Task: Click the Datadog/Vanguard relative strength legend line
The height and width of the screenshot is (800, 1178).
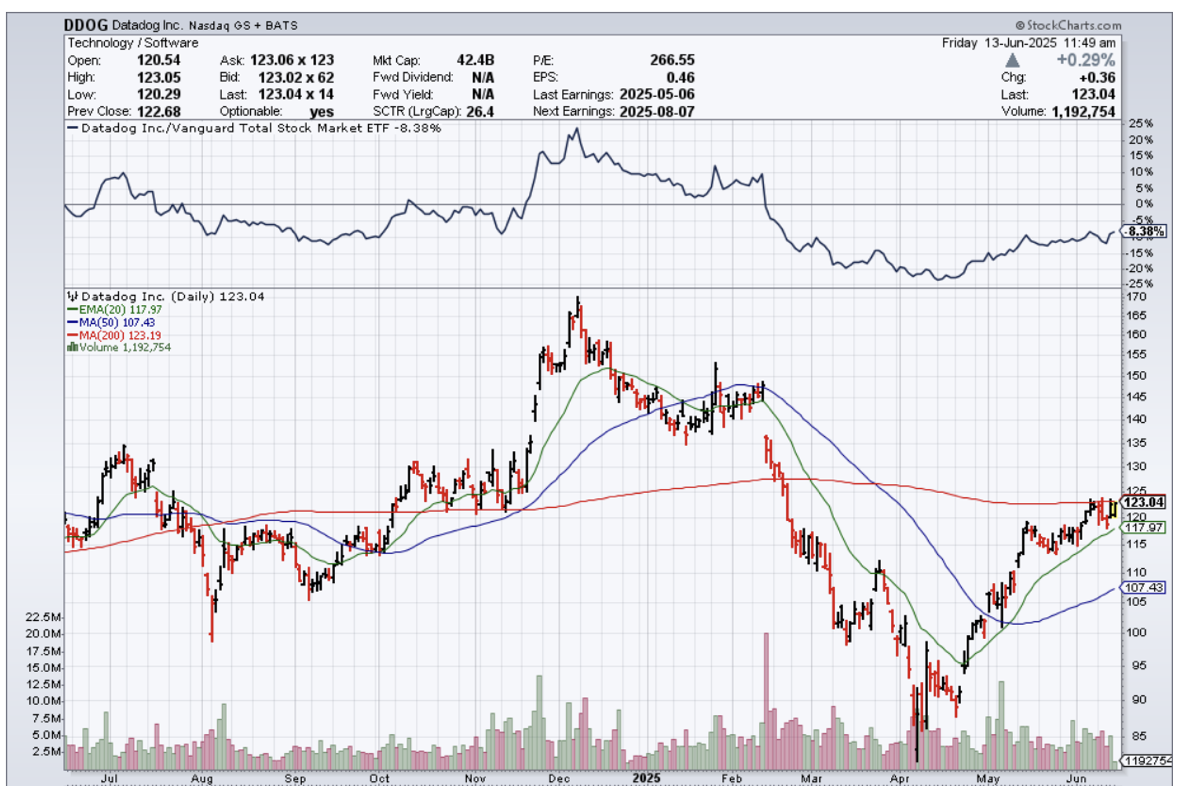Action: (254, 128)
